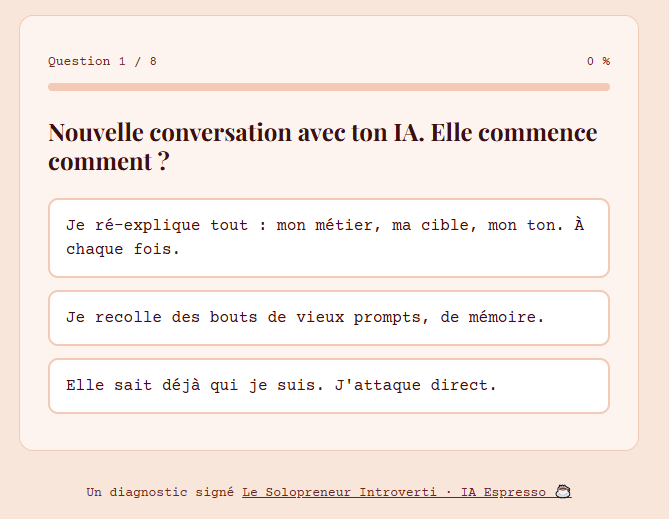Click the 'Un diagnostic signé' footer text

pyautogui.click(x=160, y=492)
